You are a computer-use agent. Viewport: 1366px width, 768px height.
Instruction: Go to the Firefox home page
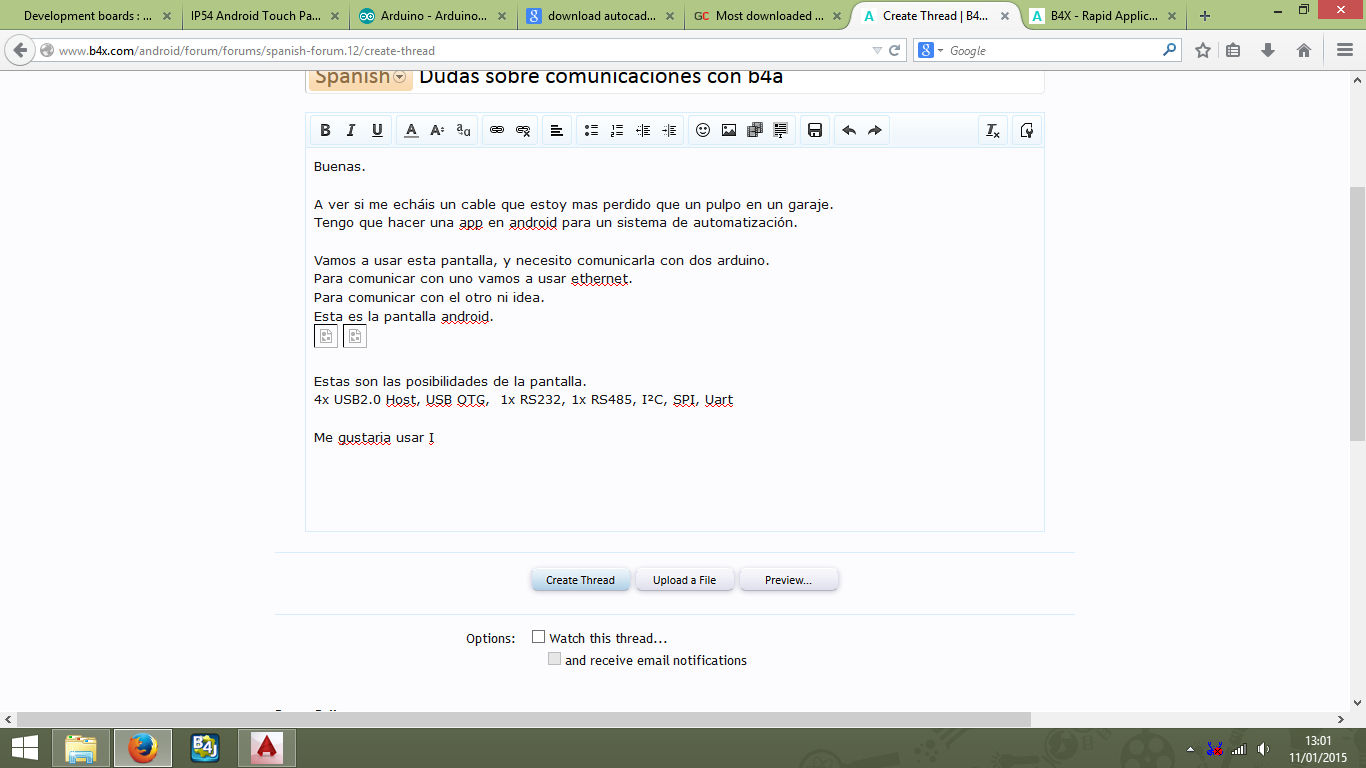(x=1304, y=50)
